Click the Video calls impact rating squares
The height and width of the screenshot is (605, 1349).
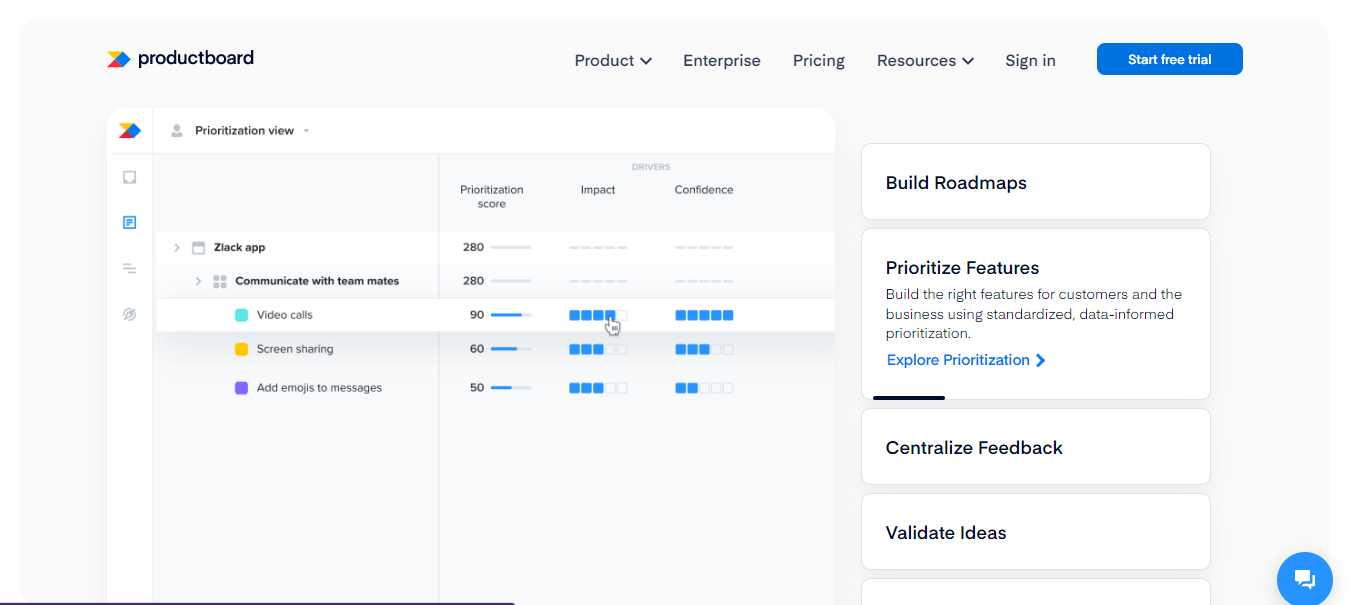tap(598, 315)
